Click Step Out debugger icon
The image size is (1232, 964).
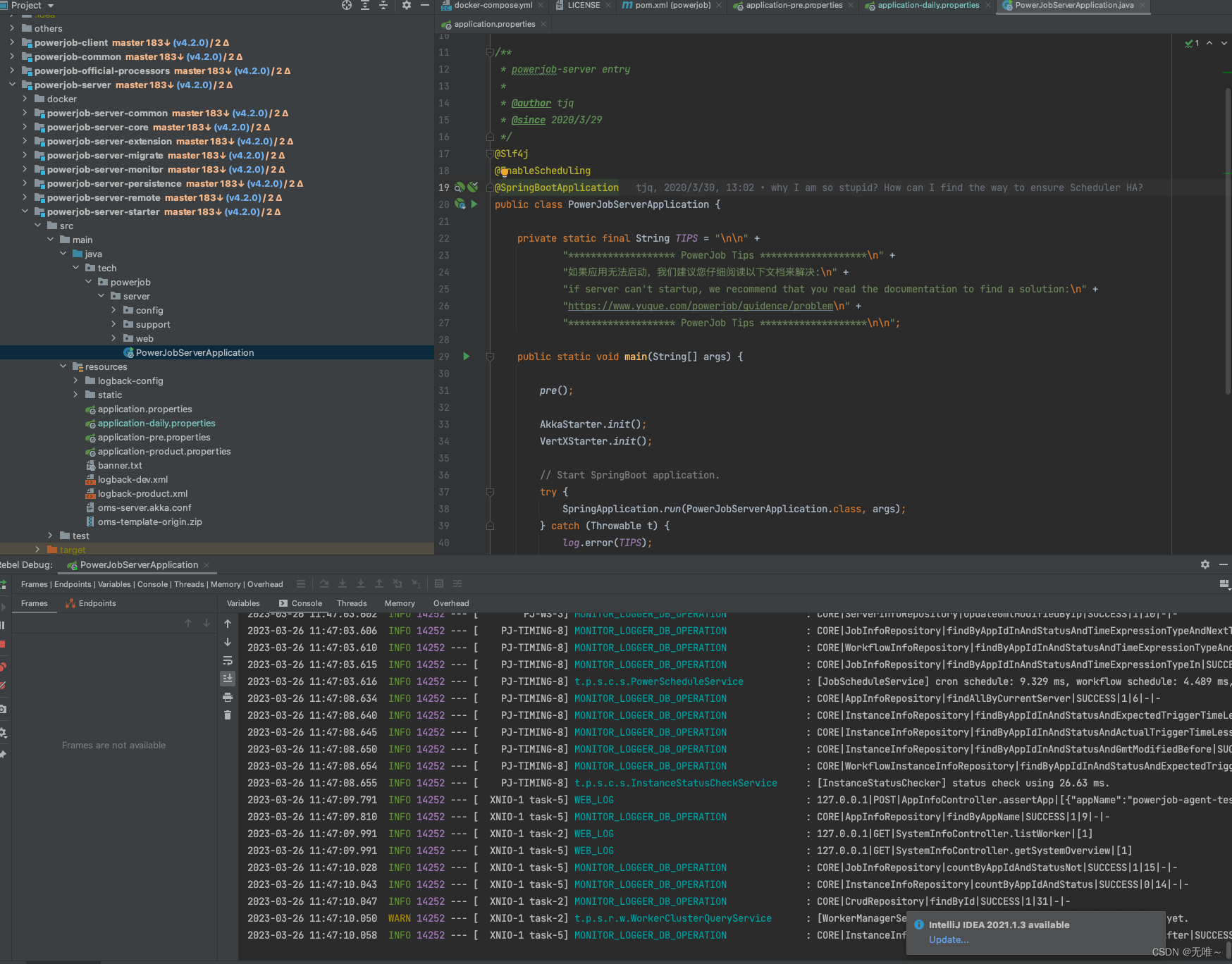click(379, 583)
